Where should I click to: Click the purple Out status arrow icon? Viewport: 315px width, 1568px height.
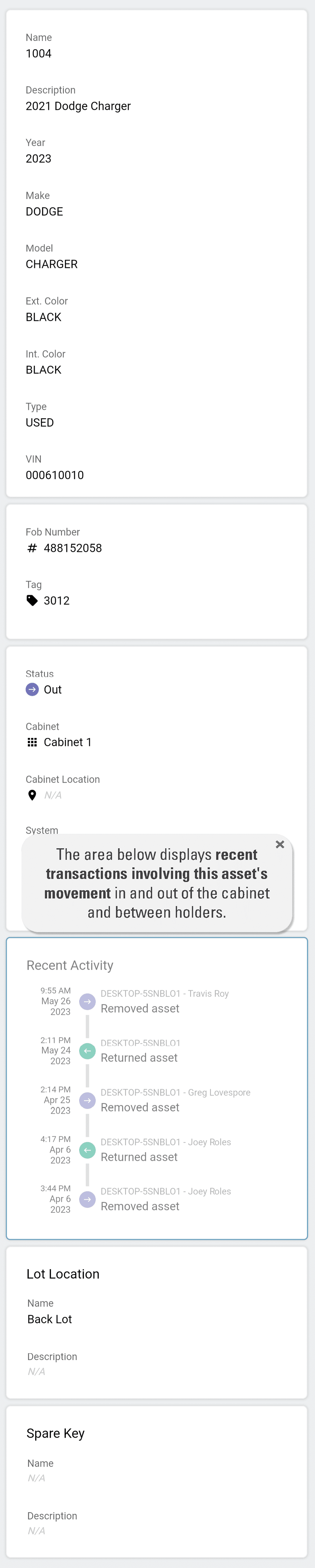pyautogui.click(x=32, y=690)
